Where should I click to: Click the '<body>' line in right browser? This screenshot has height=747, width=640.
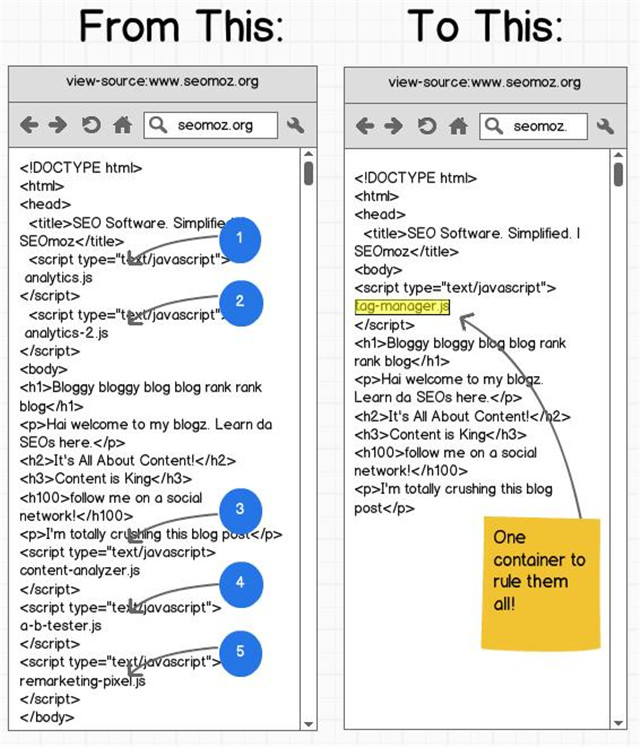pyautogui.click(x=378, y=270)
